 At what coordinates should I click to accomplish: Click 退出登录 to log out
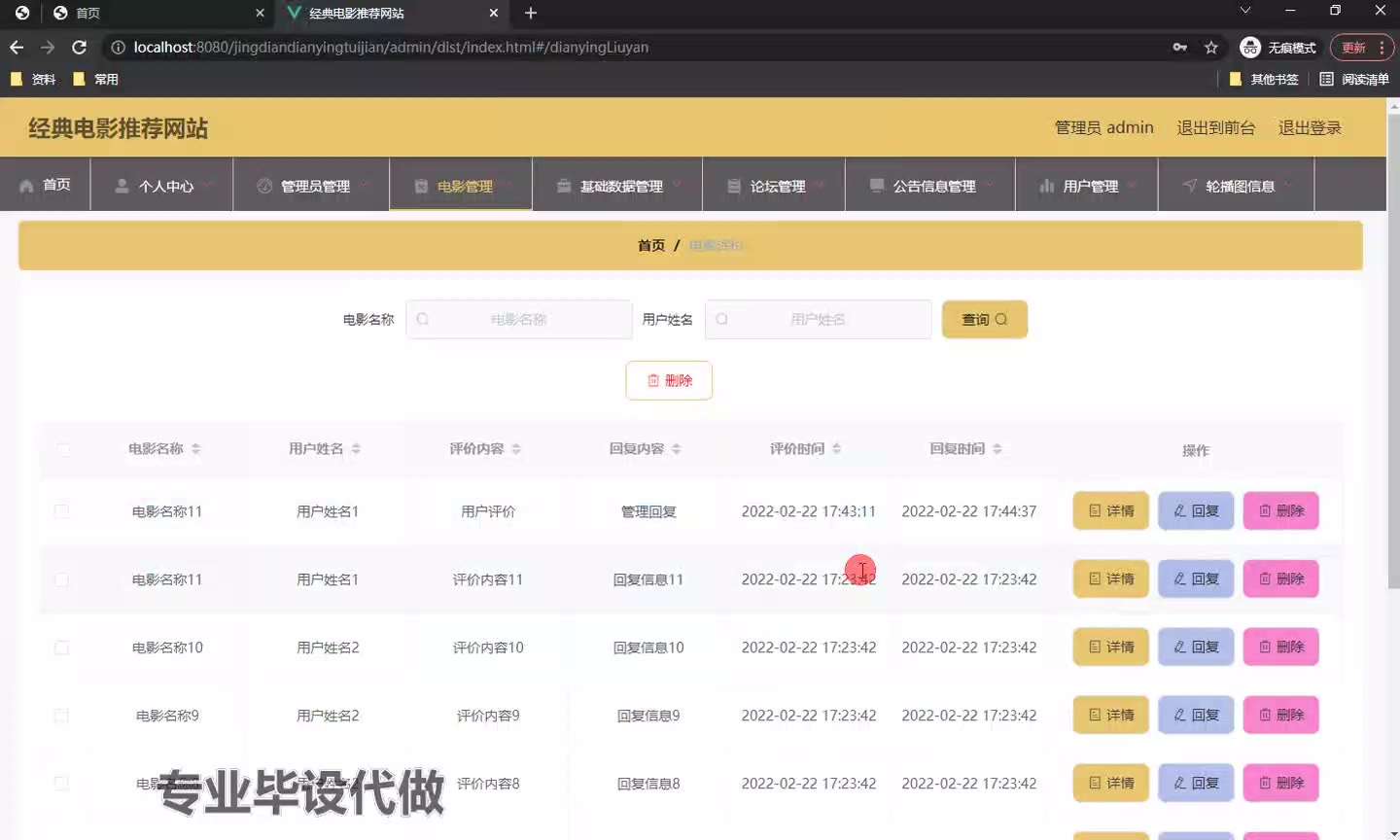tap(1310, 127)
